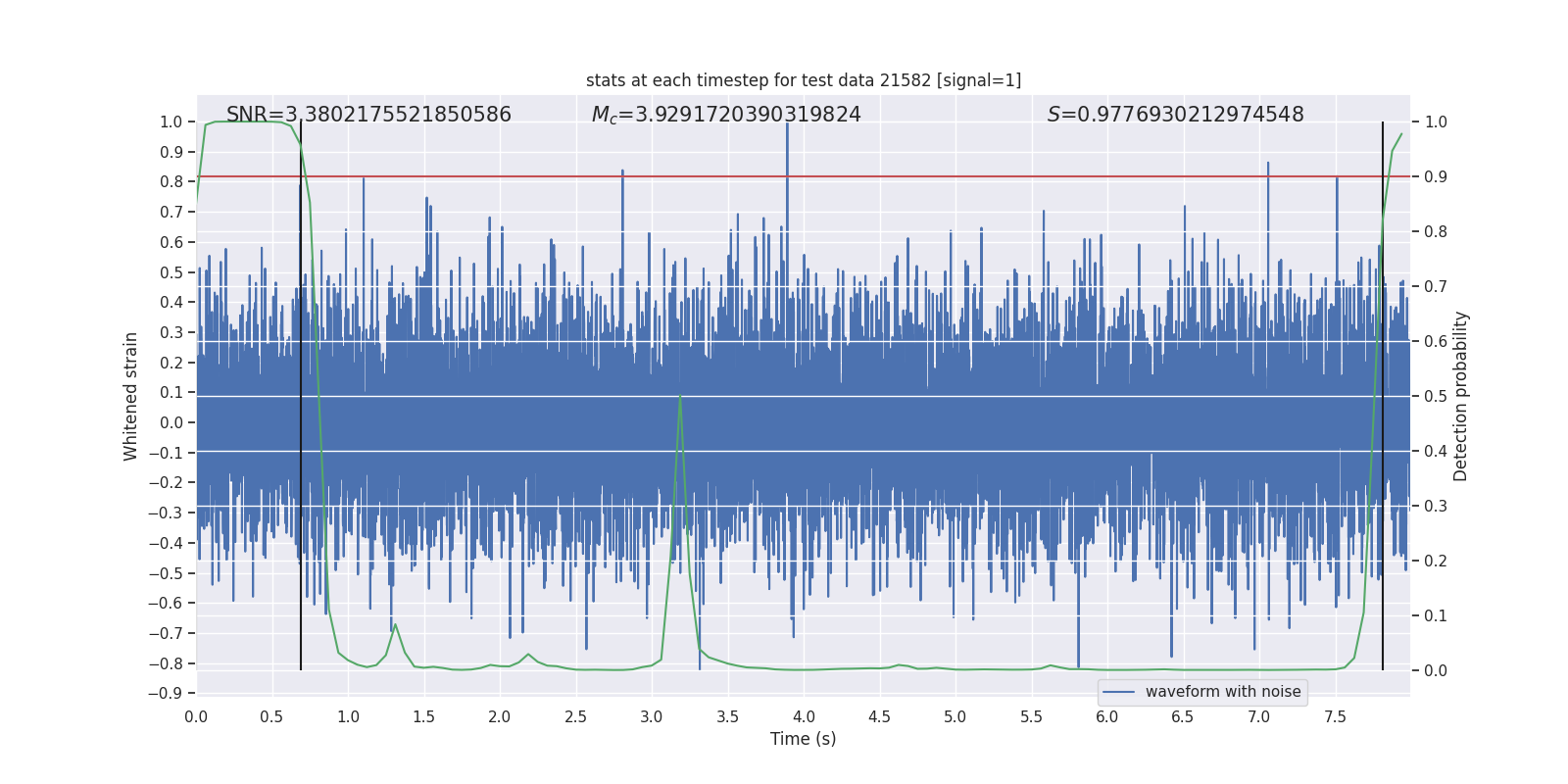Click the Mc chirp mass annotation

(x=725, y=115)
